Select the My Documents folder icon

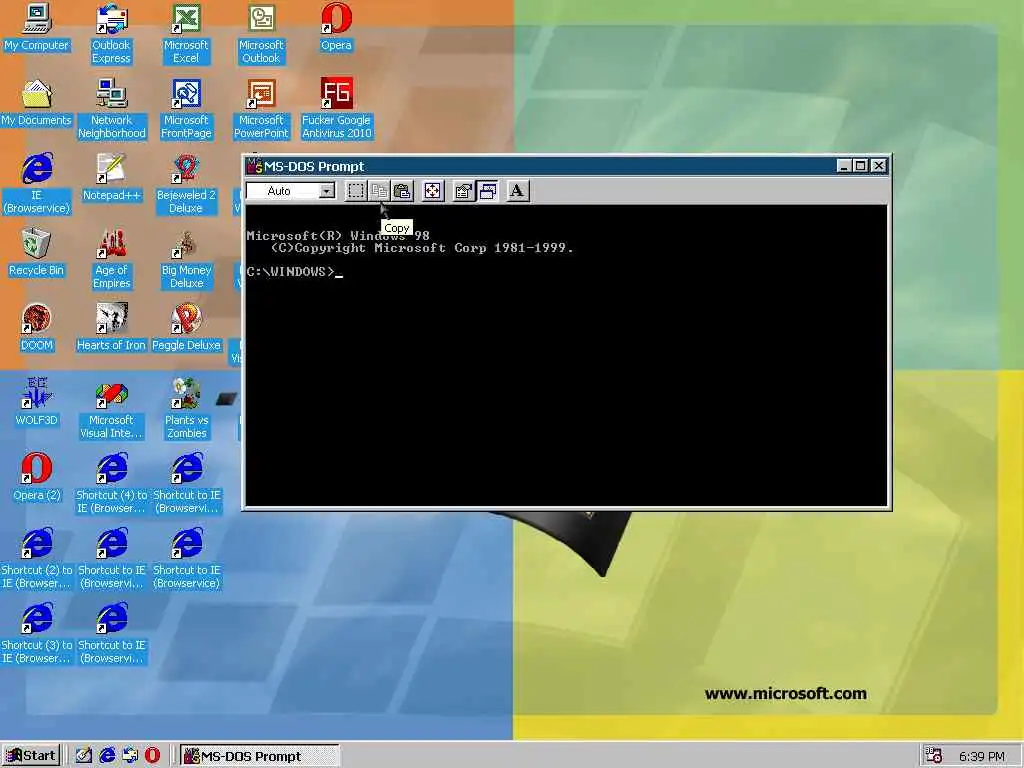click(37, 103)
